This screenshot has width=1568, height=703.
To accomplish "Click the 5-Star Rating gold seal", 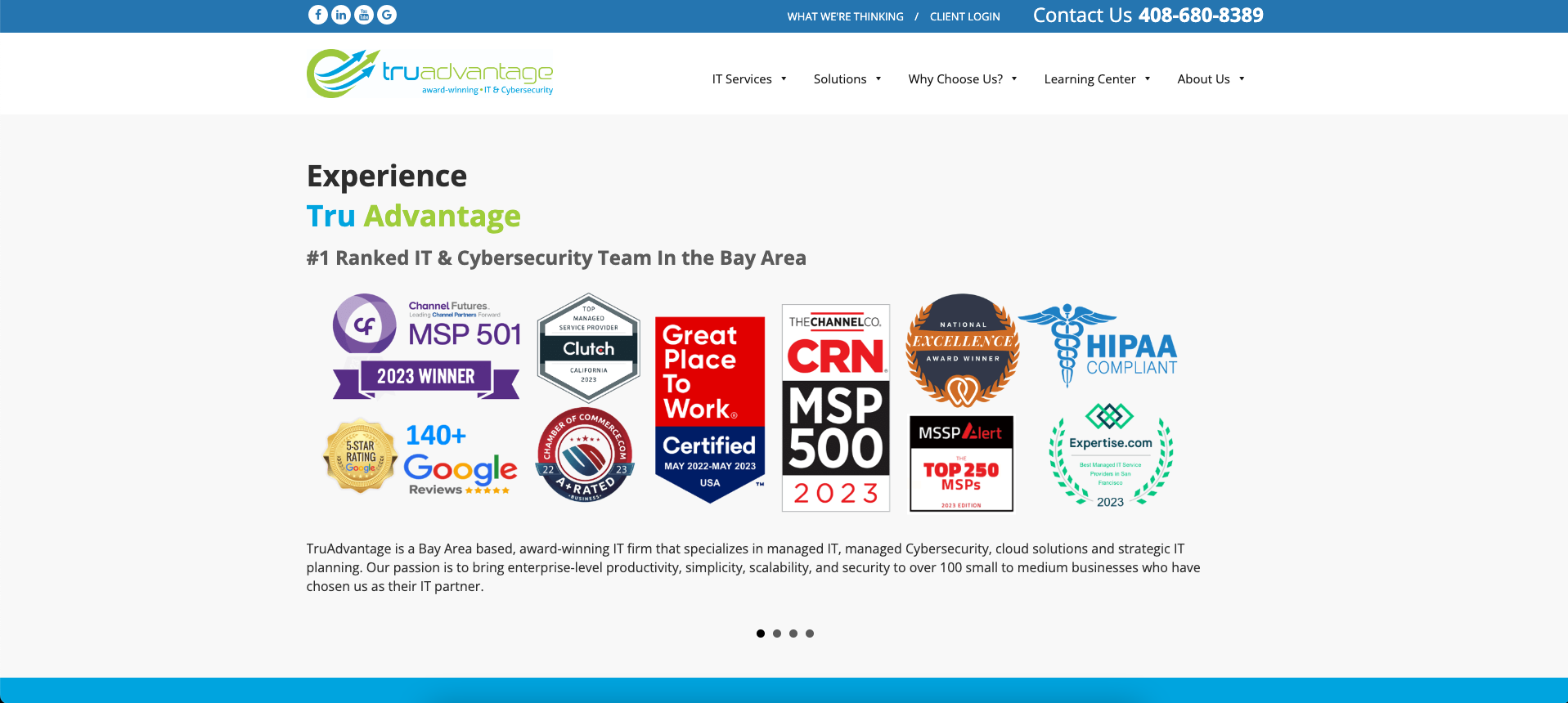I will 361,456.
